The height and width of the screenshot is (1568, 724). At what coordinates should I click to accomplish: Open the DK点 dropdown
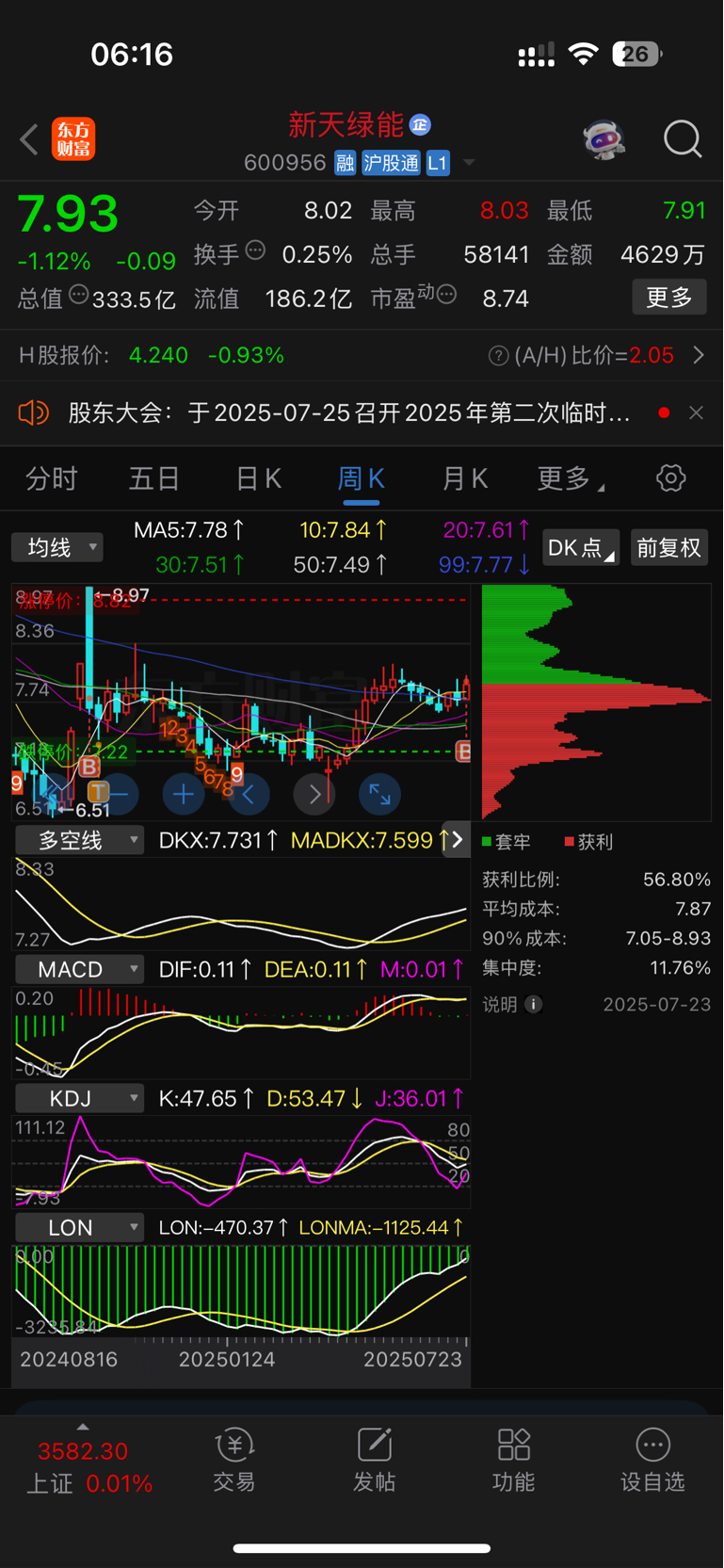coord(581,547)
